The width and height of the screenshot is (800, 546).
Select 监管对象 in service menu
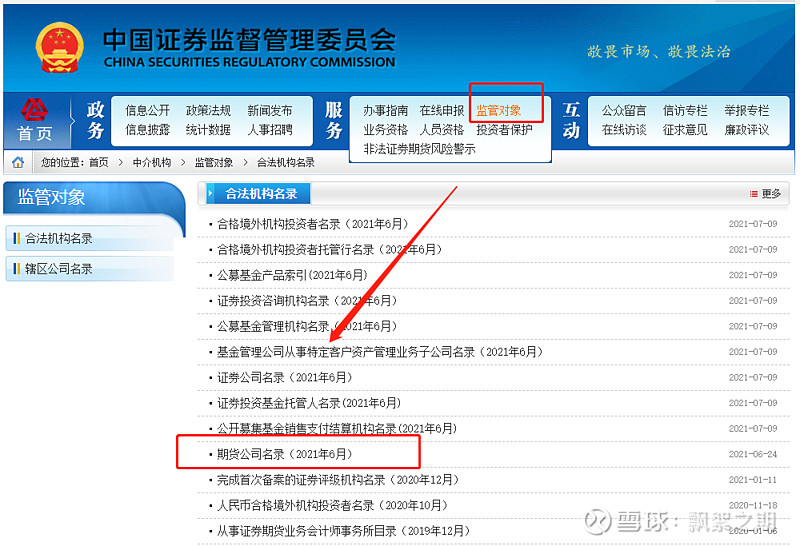click(498, 110)
